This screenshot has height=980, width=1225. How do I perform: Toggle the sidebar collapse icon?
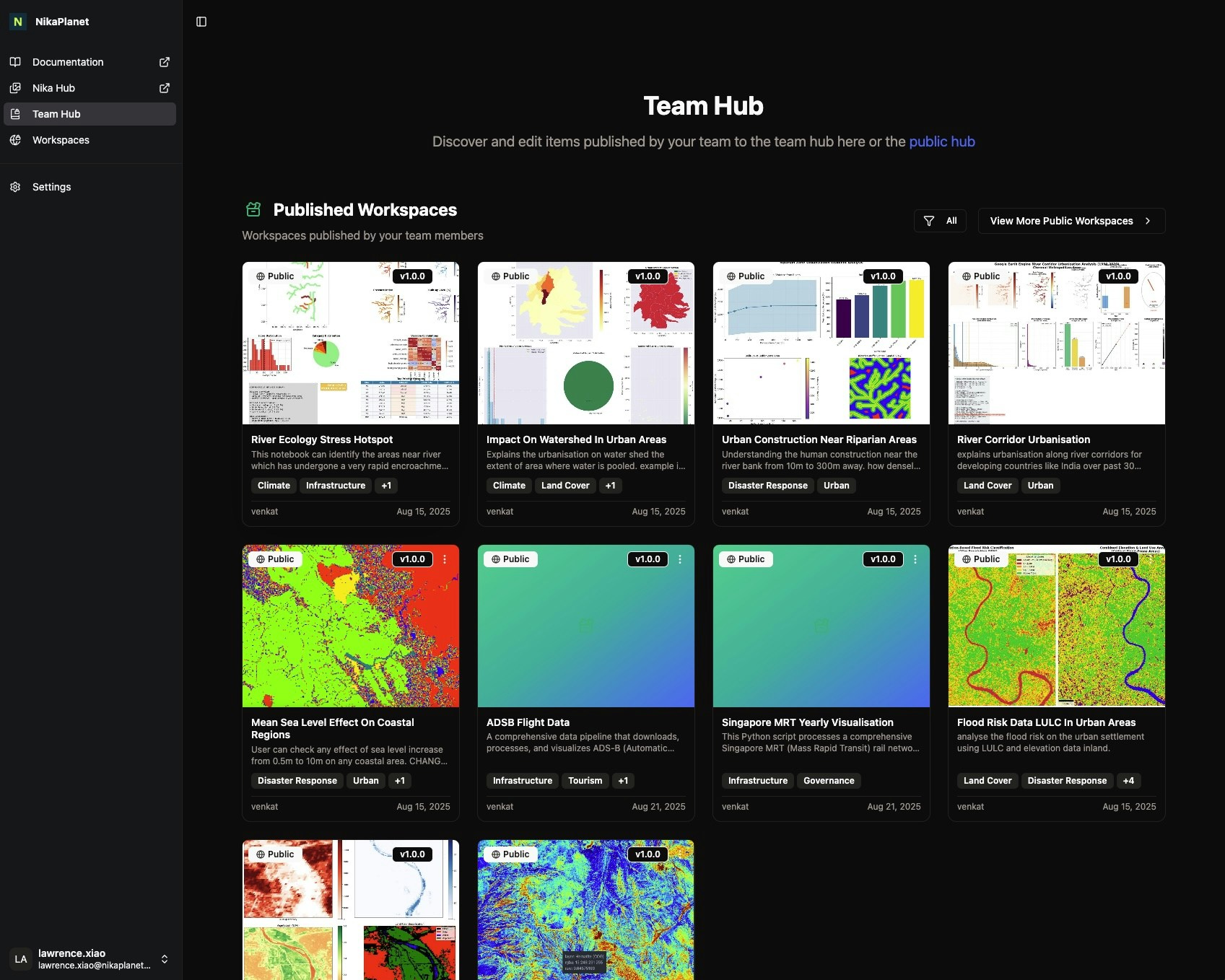(201, 22)
